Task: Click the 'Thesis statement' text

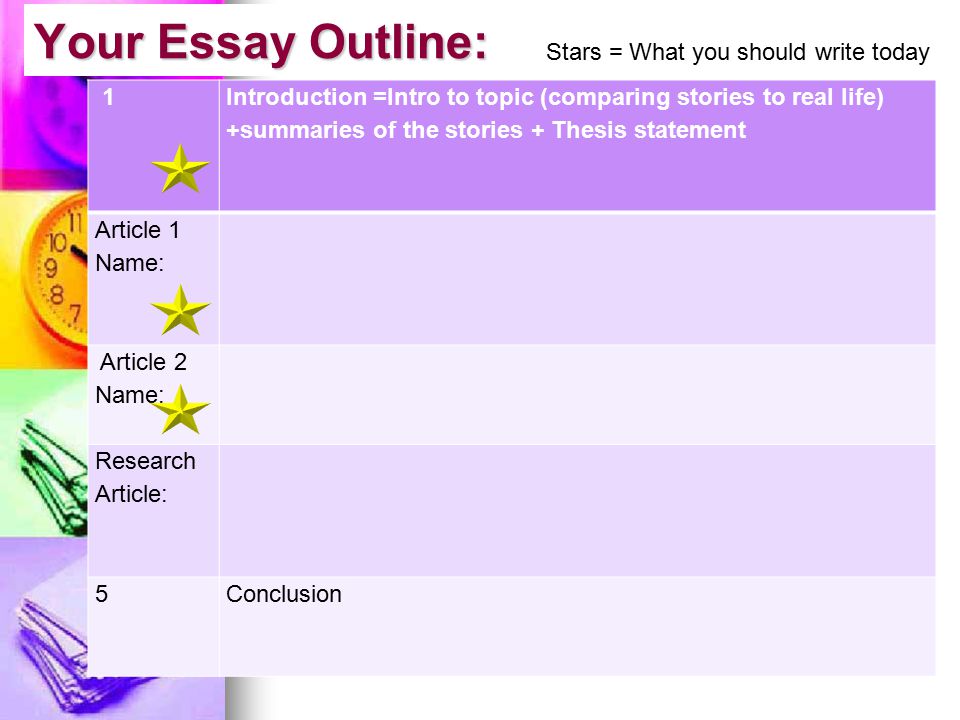Action: click(x=648, y=130)
